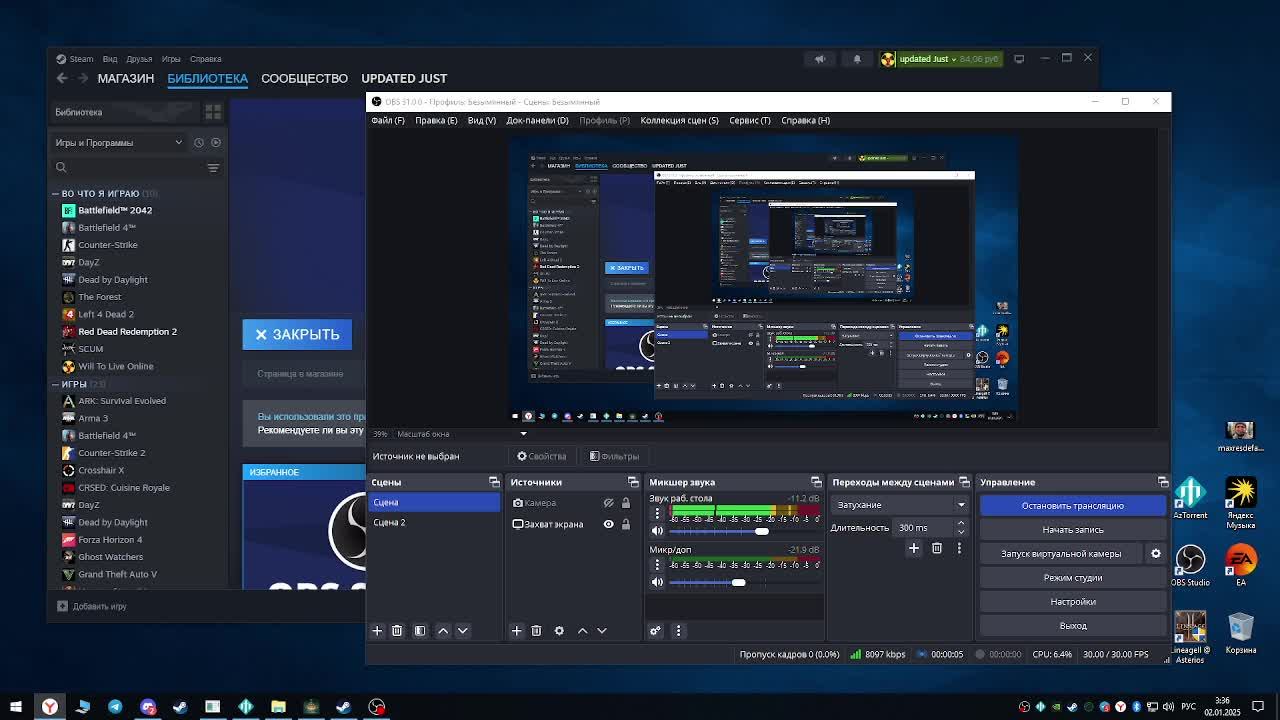Open Игры и Программы dropdown in Steam
1280x720 pixels.
coord(120,142)
